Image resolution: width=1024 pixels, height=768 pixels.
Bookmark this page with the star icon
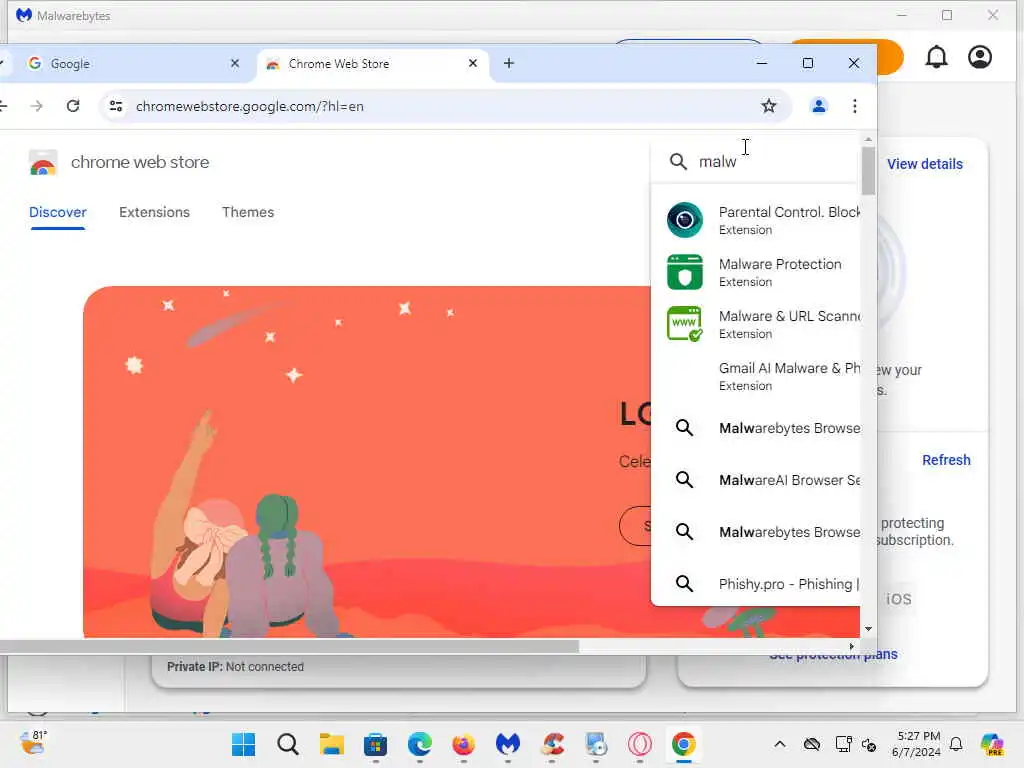point(769,106)
